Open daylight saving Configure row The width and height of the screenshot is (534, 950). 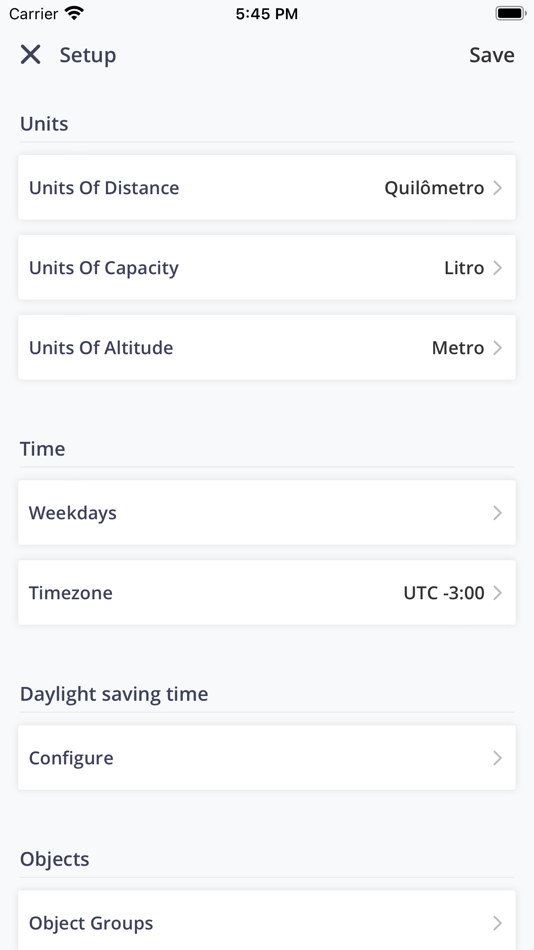[267, 758]
